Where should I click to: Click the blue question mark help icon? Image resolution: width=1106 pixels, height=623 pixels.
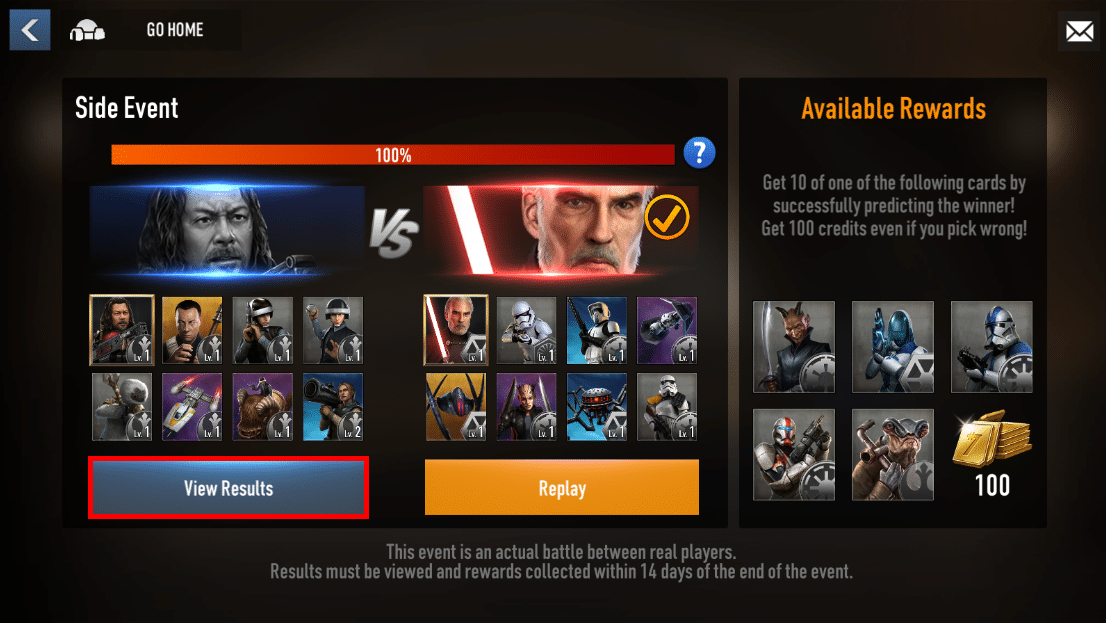point(699,152)
